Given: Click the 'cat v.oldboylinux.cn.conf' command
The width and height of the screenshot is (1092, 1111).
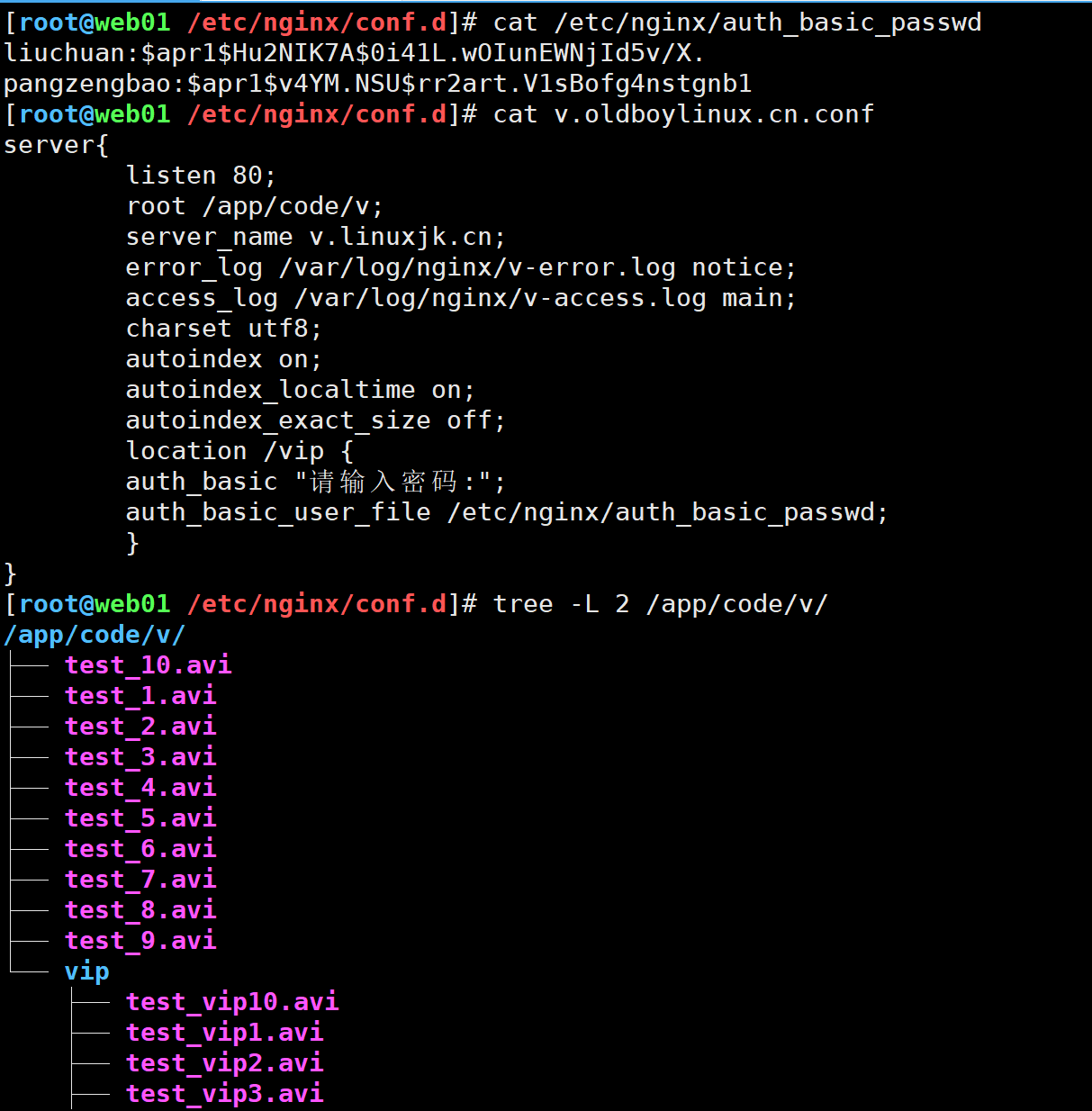Looking at the screenshot, I should [683, 114].
